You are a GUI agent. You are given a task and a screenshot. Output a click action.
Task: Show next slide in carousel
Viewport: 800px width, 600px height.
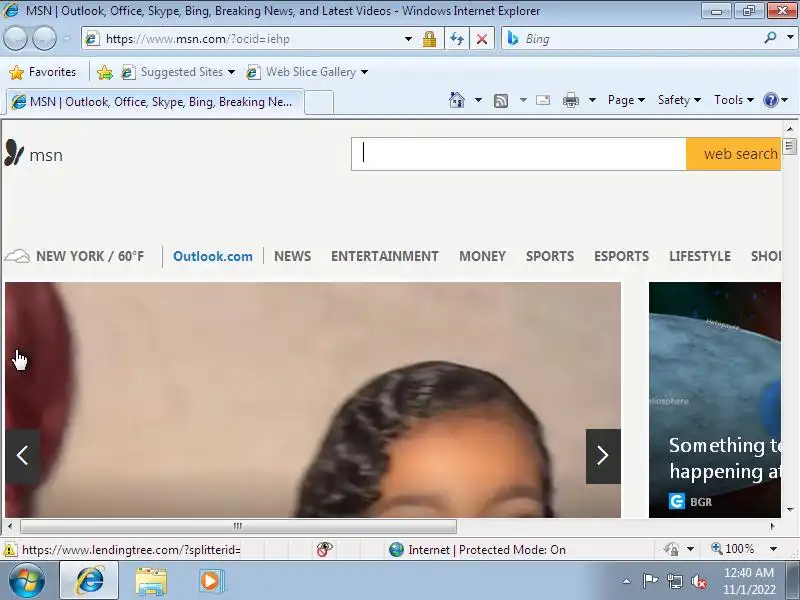[603, 456]
